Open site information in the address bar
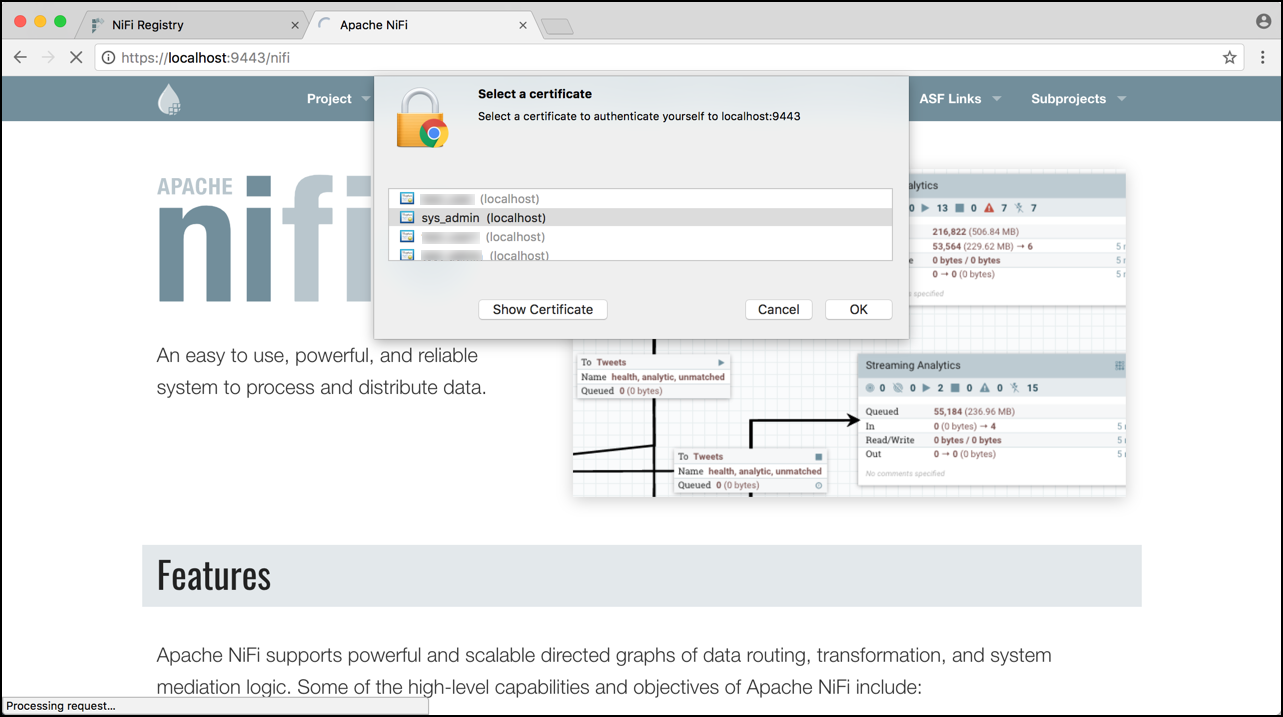This screenshot has width=1283, height=717. [x=106, y=57]
